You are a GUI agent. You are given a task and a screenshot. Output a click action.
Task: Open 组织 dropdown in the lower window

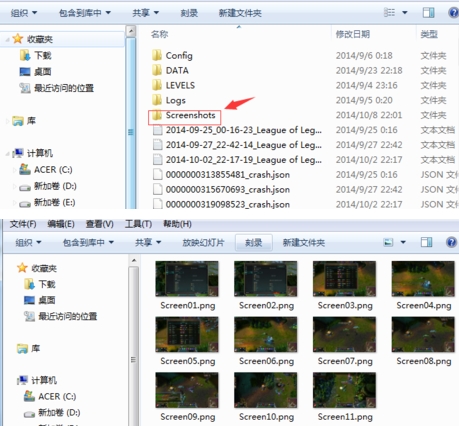point(28,242)
